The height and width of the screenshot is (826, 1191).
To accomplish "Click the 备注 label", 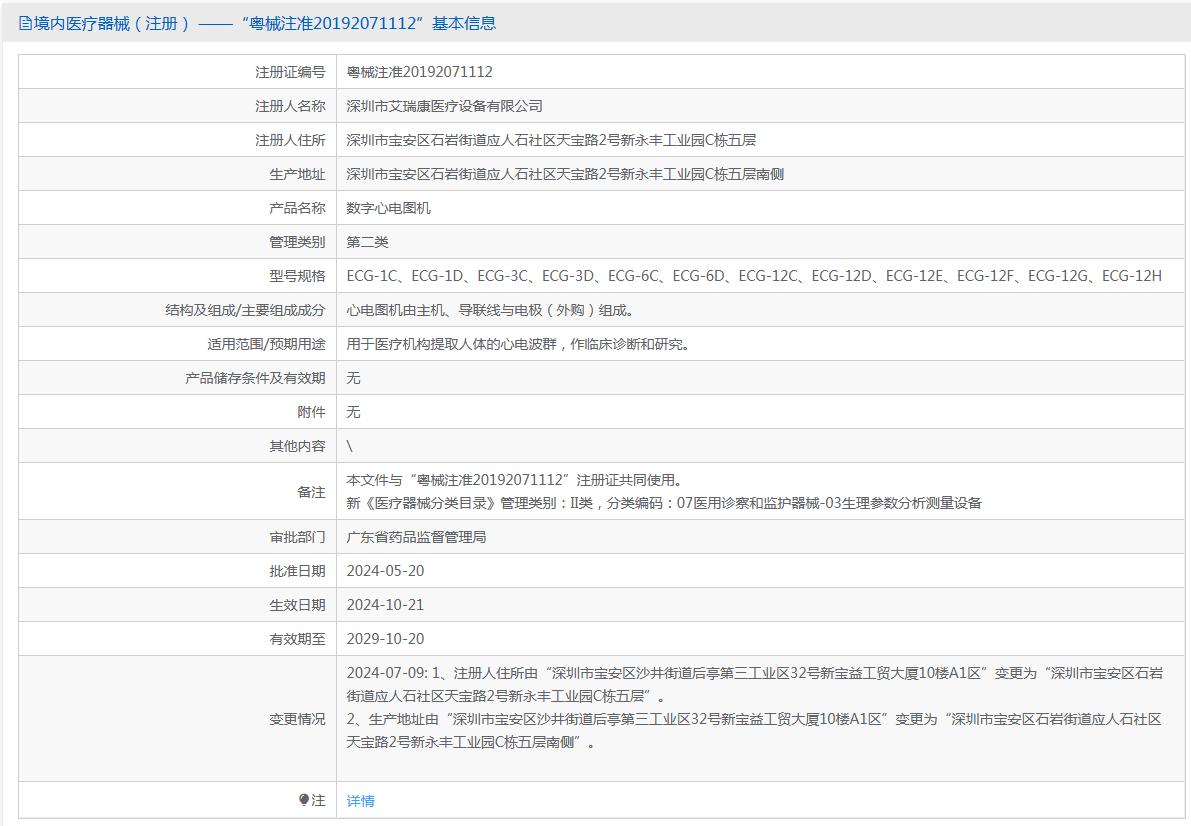I will [311, 492].
